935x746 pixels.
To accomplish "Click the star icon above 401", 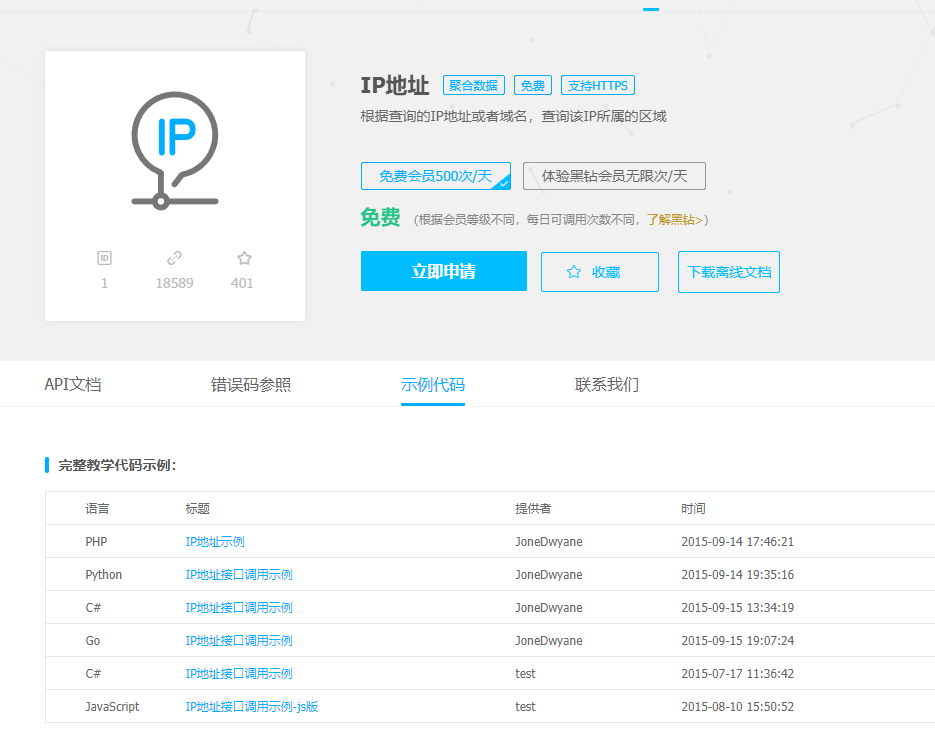I will pyautogui.click(x=244, y=258).
